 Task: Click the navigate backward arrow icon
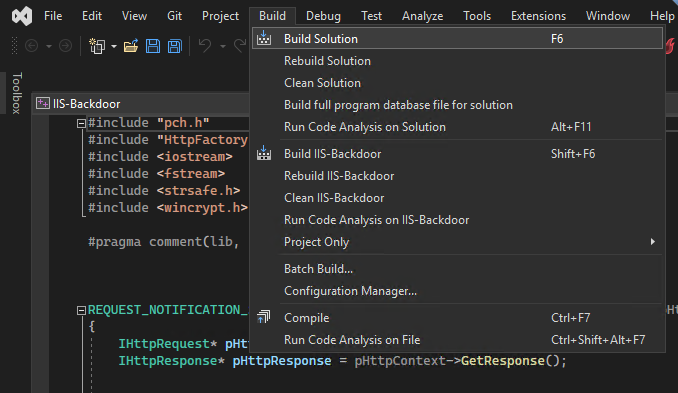pos(32,45)
